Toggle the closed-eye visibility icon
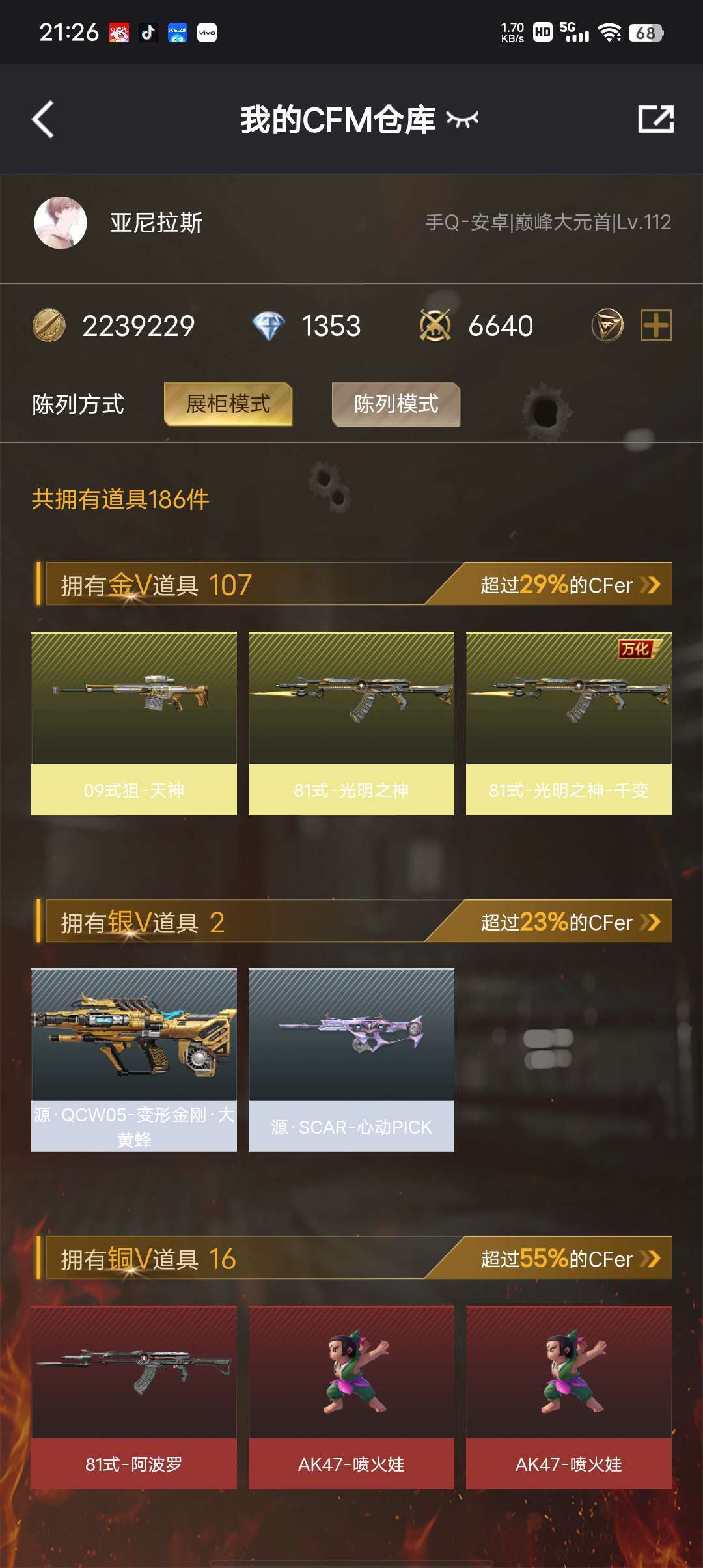This screenshot has width=703, height=1568. tap(462, 119)
